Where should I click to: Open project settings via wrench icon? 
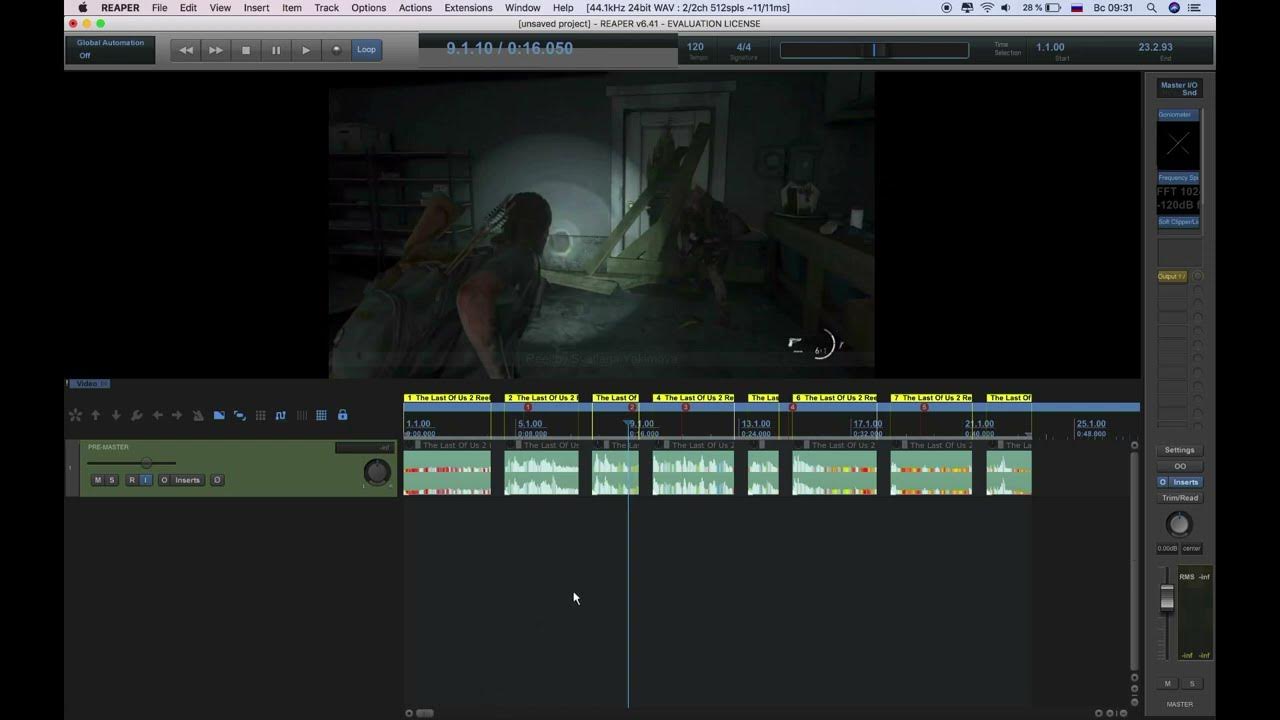[137, 415]
